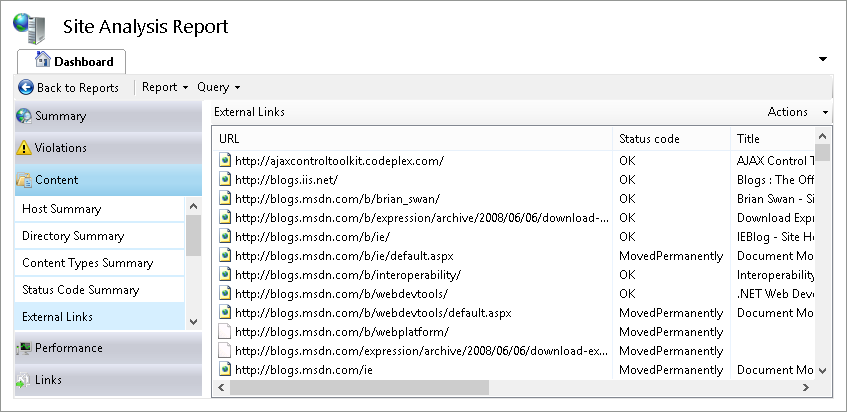The height and width of the screenshot is (412, 847).
Task: Expand the Actions dropdown
Action: pyautogui.click(x=797, y=112)
